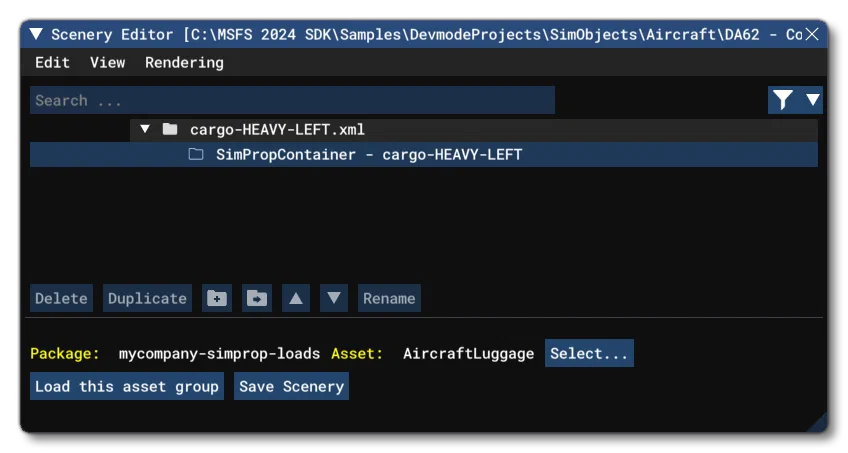Click the cargo-HEAVY-LEFT.xml folder icon
The height and width of the screenshot is (453, 848).
coord(170,129)
